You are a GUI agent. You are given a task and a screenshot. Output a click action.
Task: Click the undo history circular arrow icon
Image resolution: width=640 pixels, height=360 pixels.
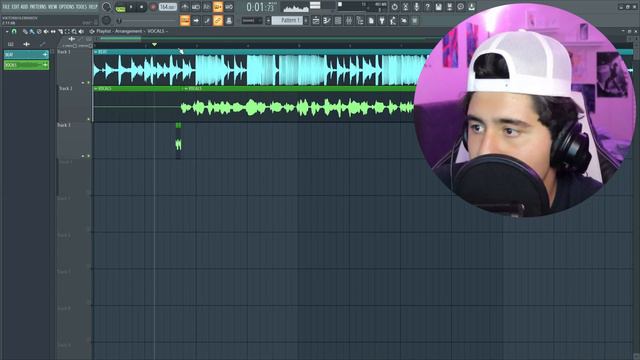tap(394, 7)
